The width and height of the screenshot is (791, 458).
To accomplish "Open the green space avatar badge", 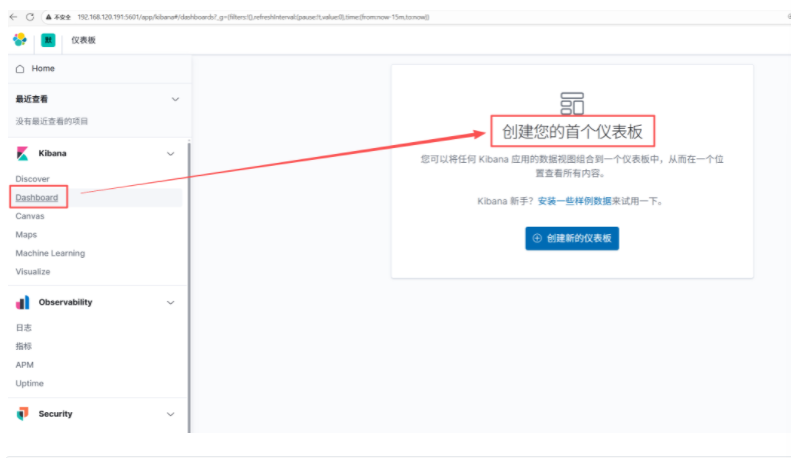I will tap(48, 39).
